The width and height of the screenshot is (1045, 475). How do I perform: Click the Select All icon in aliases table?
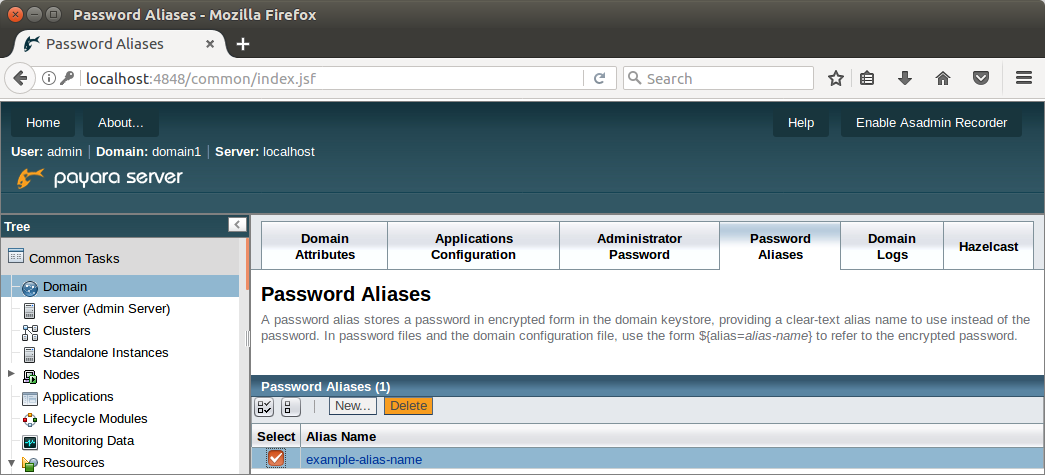(x=264, y=406)
